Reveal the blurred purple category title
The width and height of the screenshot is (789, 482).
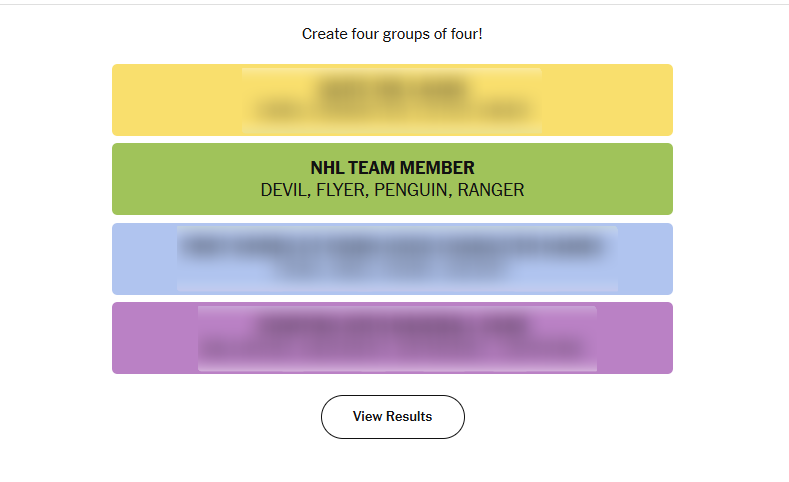click(x=397, y=325)
